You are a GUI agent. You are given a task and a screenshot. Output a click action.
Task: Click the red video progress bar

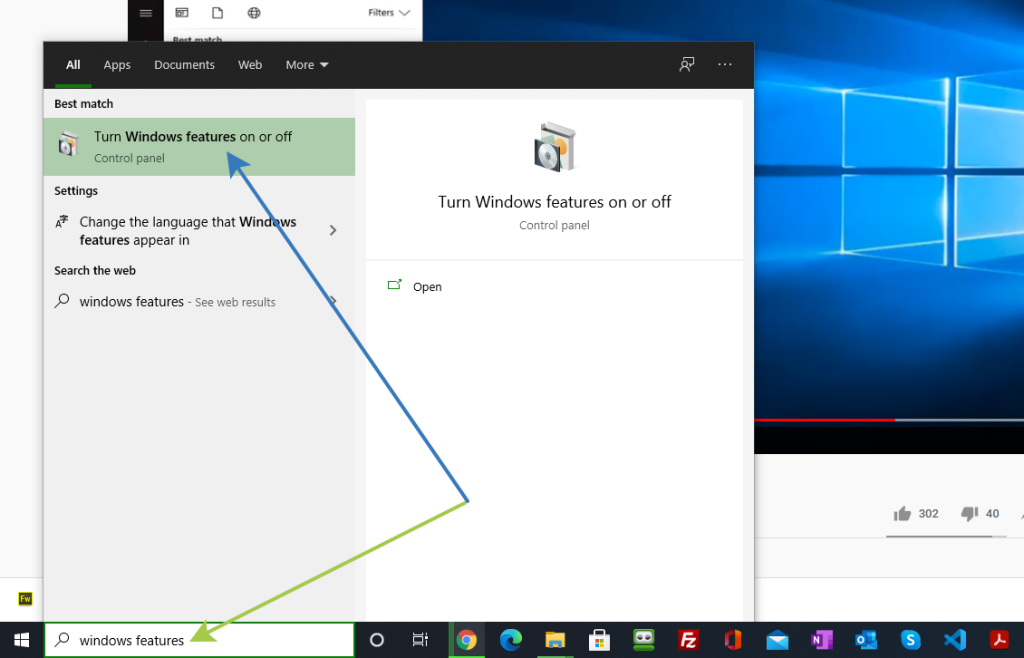coord(825,420)
